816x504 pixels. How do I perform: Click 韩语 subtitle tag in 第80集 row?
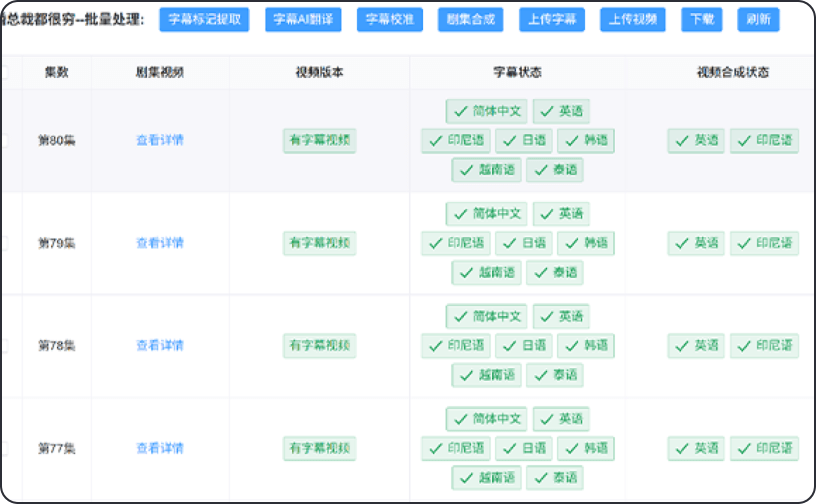pyautogui.click(x=586, y=141)
